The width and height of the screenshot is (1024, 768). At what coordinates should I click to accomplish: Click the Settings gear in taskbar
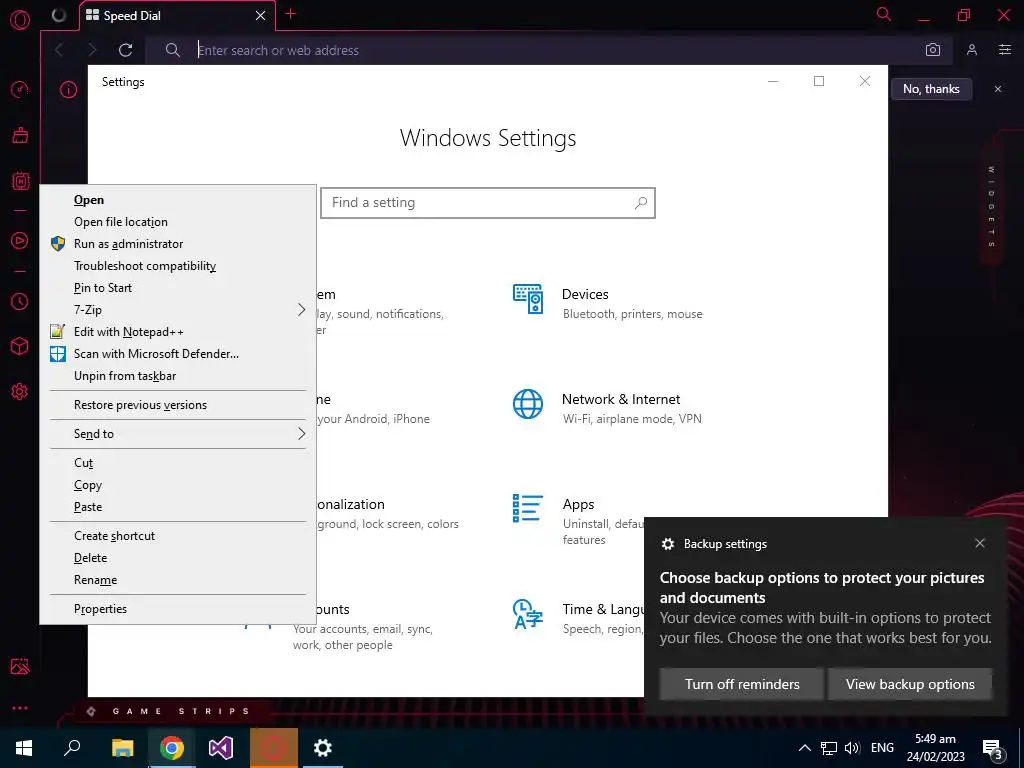[323, 748]
